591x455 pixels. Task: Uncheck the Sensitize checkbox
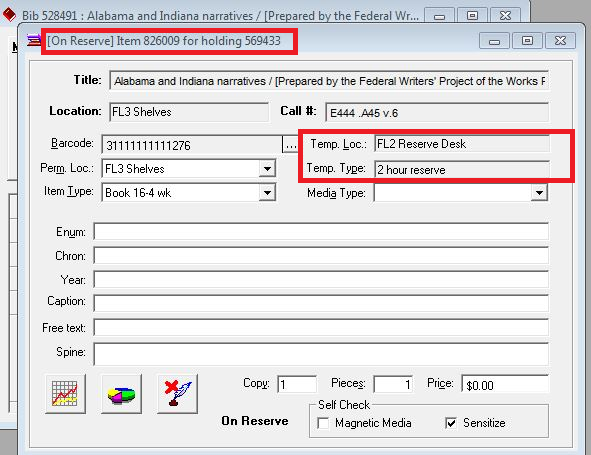[451, 423]
